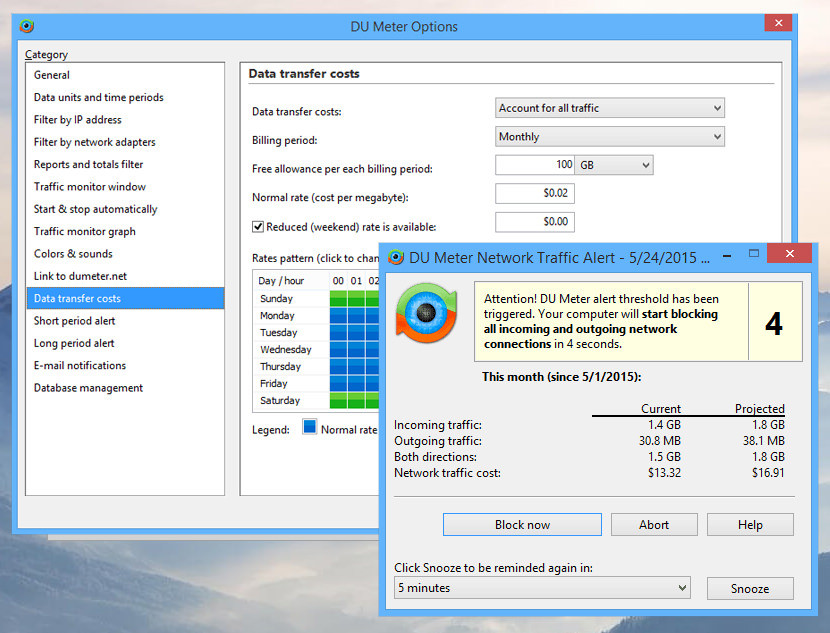830x633 pixels.
Task: Click the projected cost $16.91 value
Action: tap(768, 473)
